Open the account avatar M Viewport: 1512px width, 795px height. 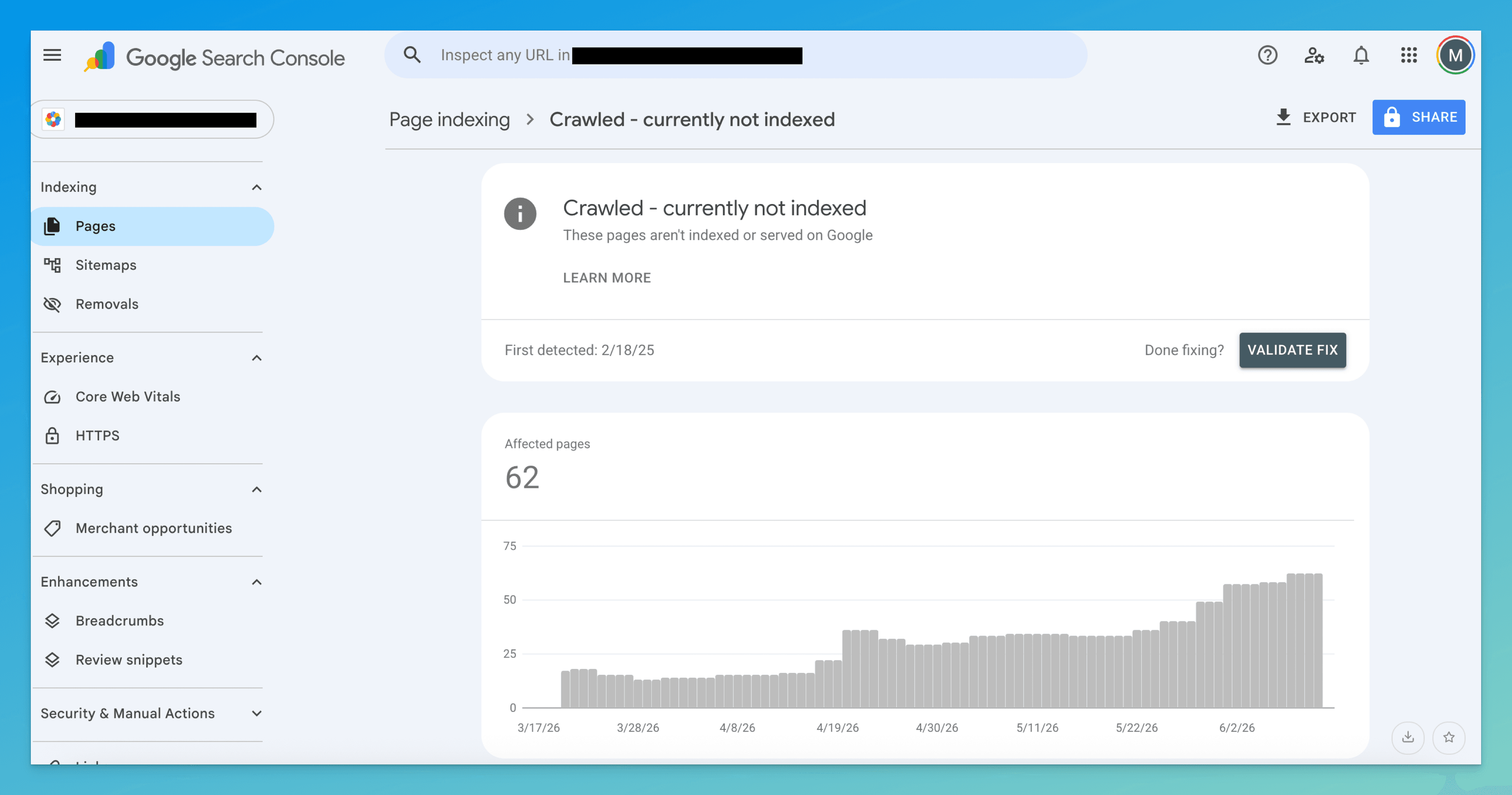click(x=1455, y=55)
